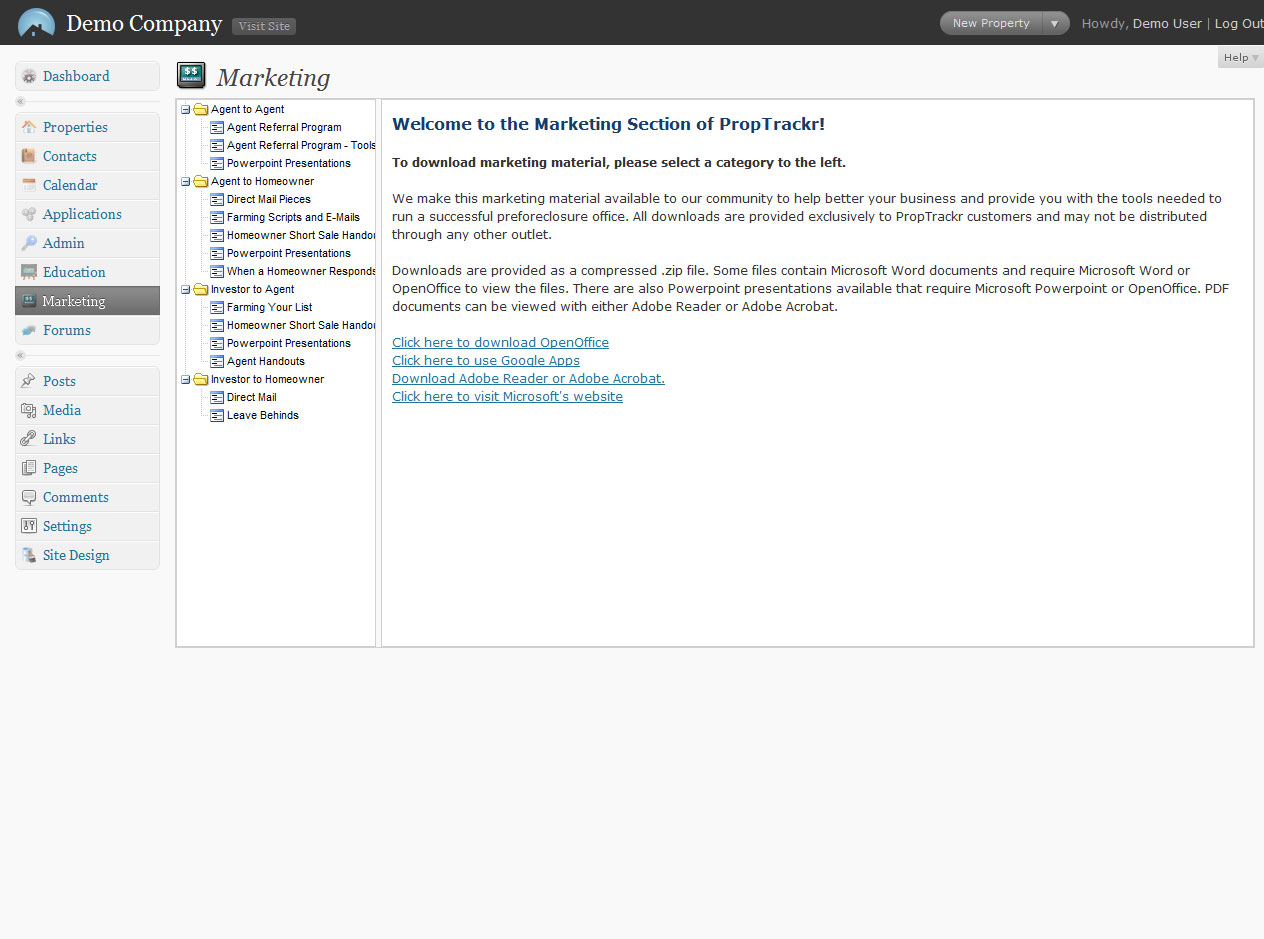Click the Education chalkboard icon
This screenshot has width=1264, height=939.
click(29, 273)
